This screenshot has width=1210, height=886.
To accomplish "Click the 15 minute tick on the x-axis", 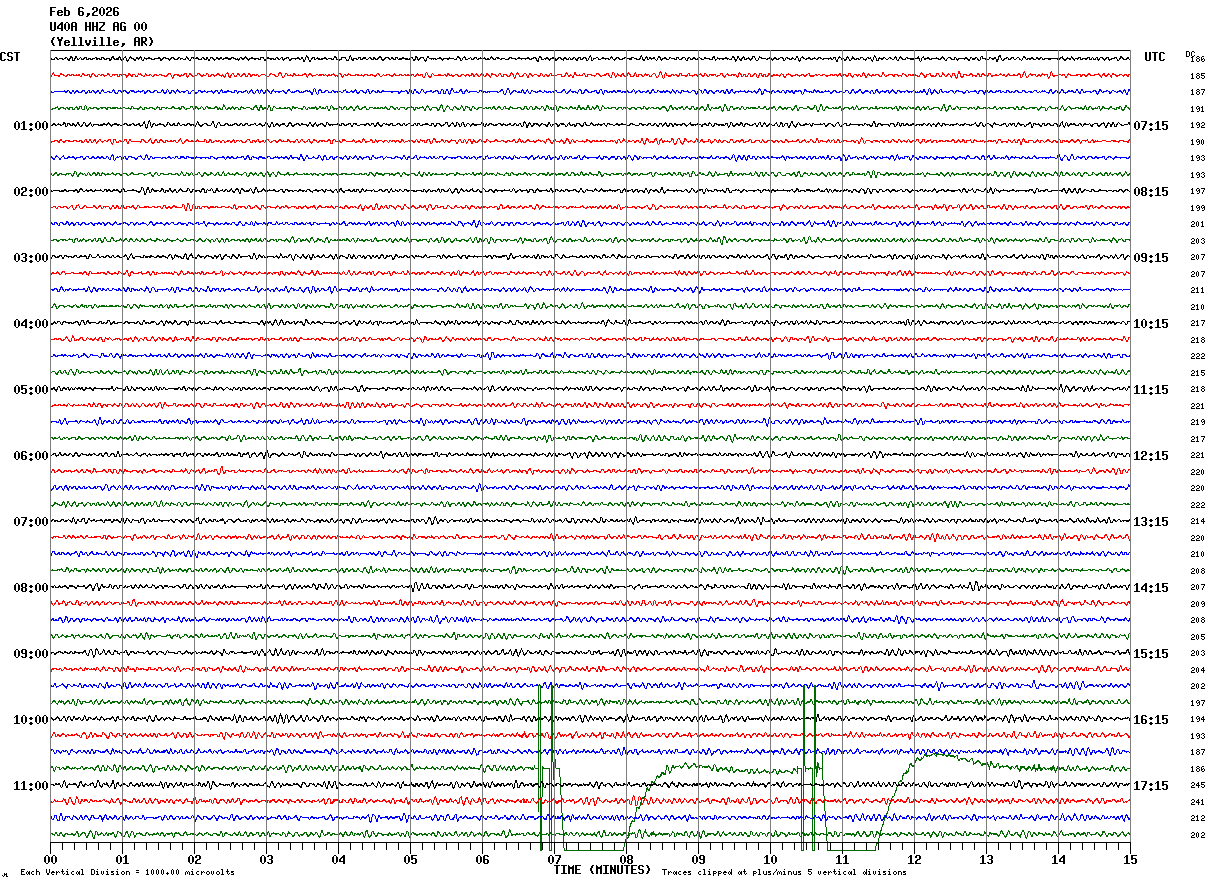I will pyautogui.click(x=1130, y=859).
